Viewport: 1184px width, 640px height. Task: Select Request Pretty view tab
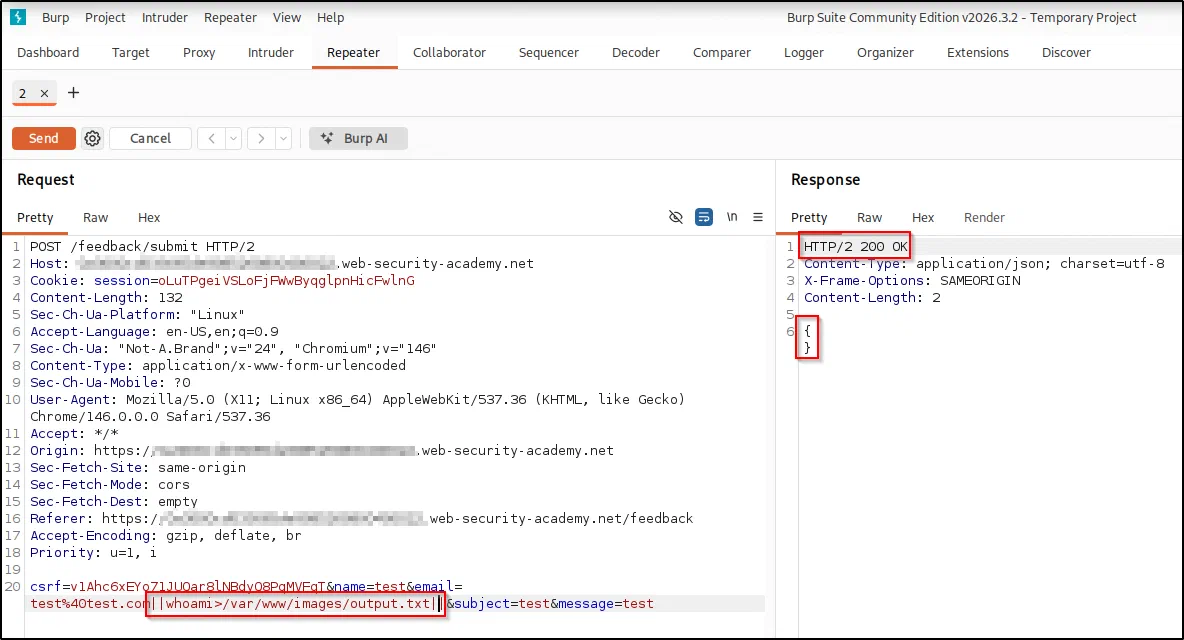(x=35, y=217)
